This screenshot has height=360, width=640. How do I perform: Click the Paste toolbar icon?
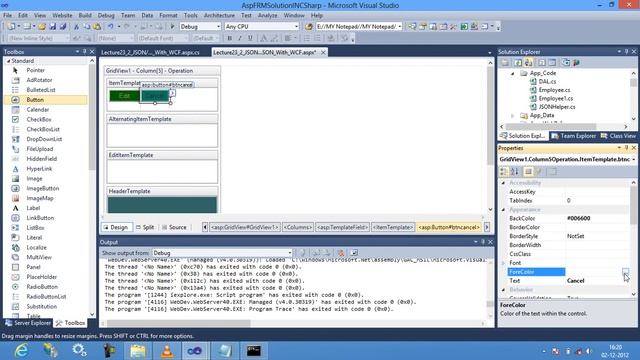point(97,27)
